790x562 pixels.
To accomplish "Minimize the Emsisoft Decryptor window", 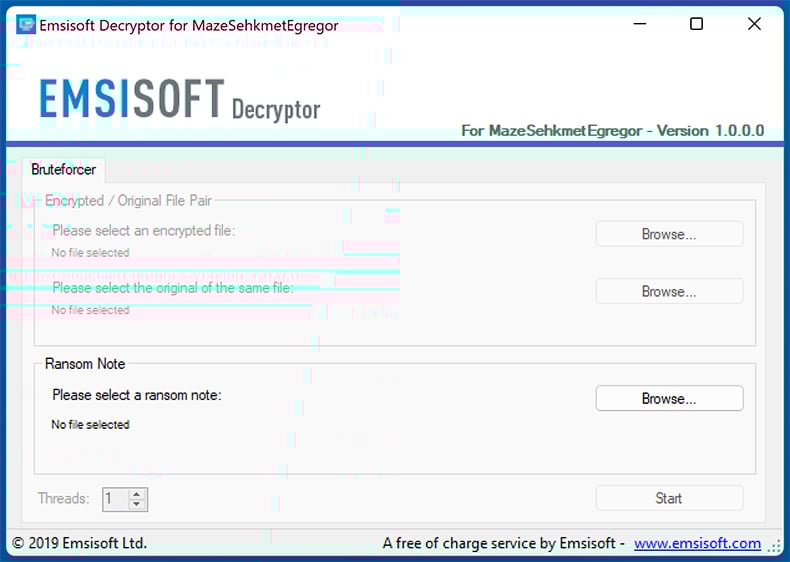I will (x=640, y=24).
